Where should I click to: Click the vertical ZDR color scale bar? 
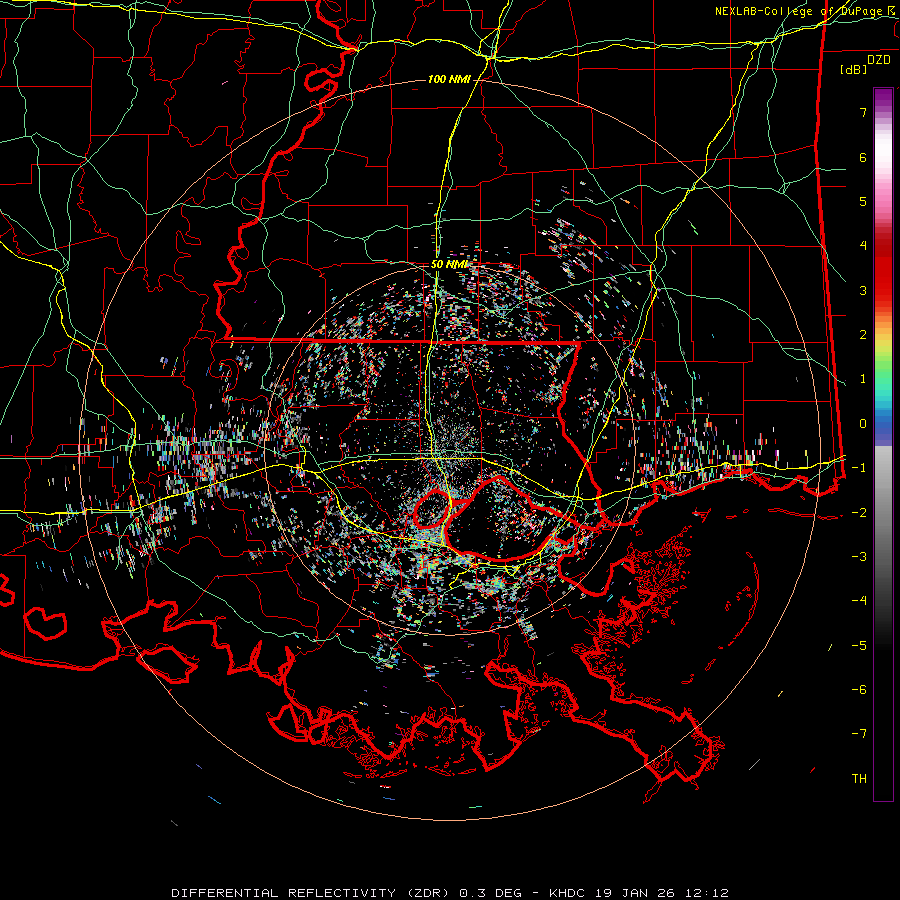tap(883, 444)
